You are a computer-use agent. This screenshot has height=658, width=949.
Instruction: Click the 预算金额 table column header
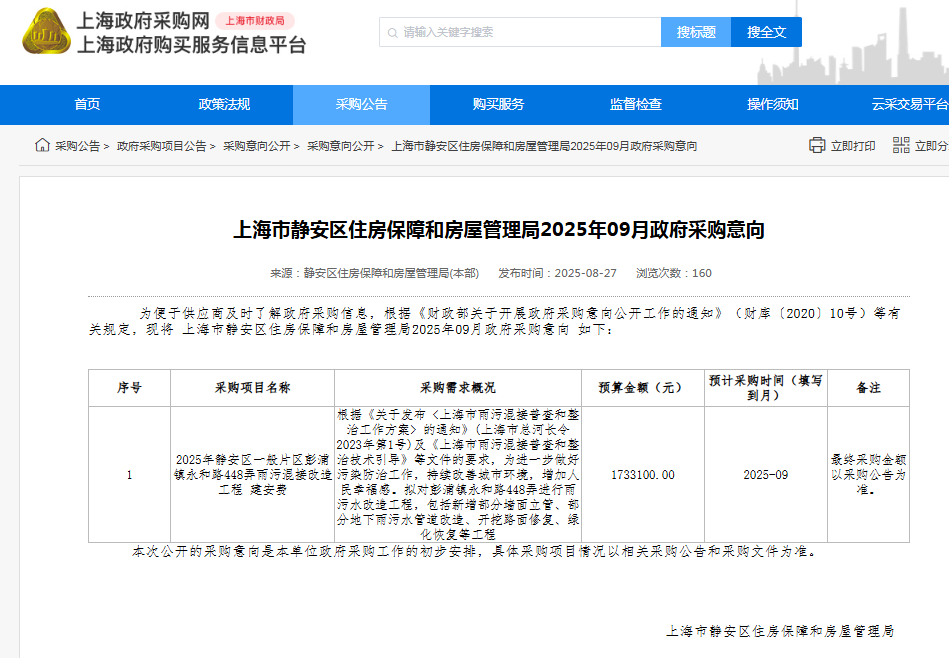641,387
